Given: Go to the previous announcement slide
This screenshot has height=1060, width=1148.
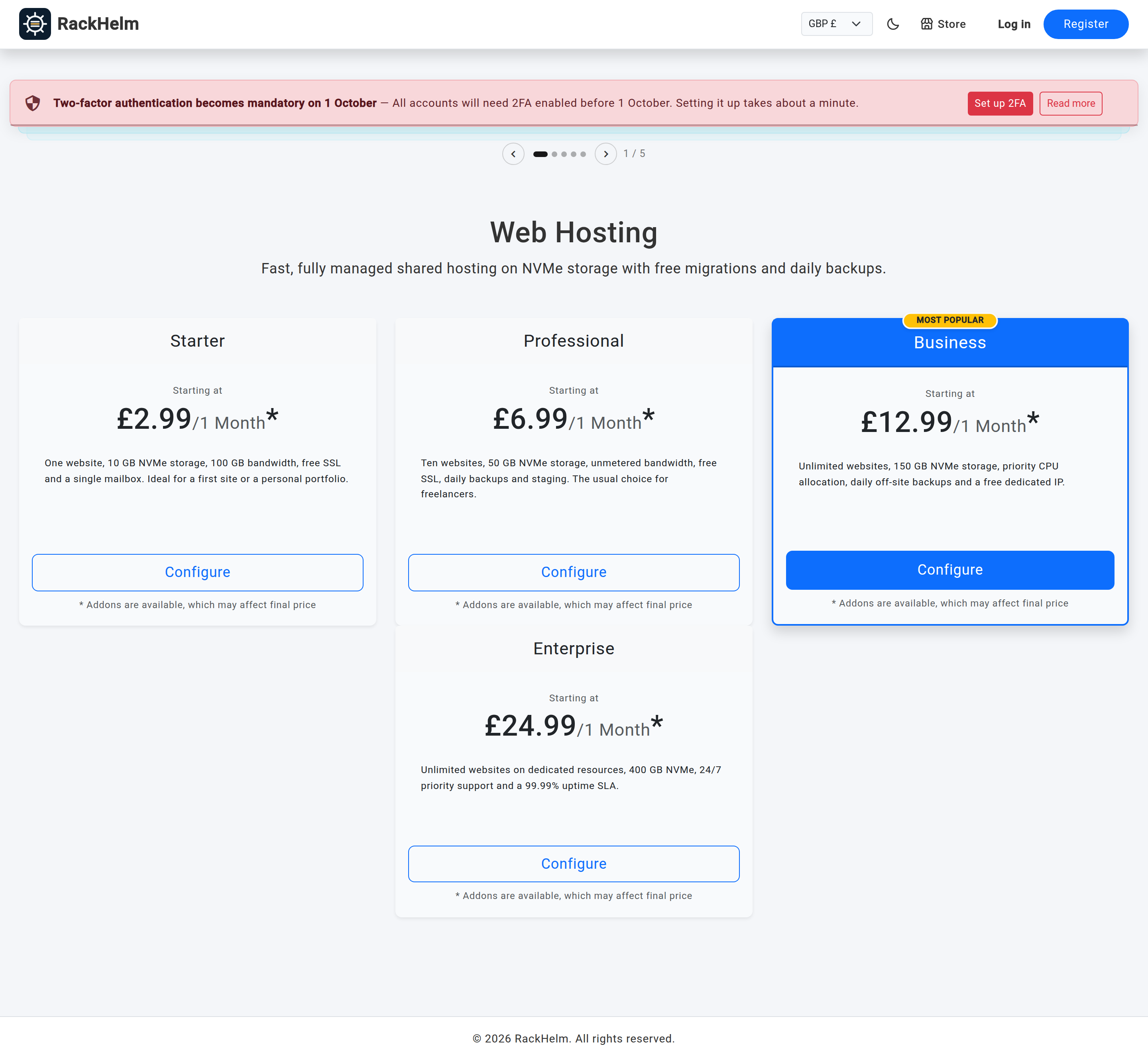Looking at the screenshot, I should pyautogui.click(x=513, y=154).
